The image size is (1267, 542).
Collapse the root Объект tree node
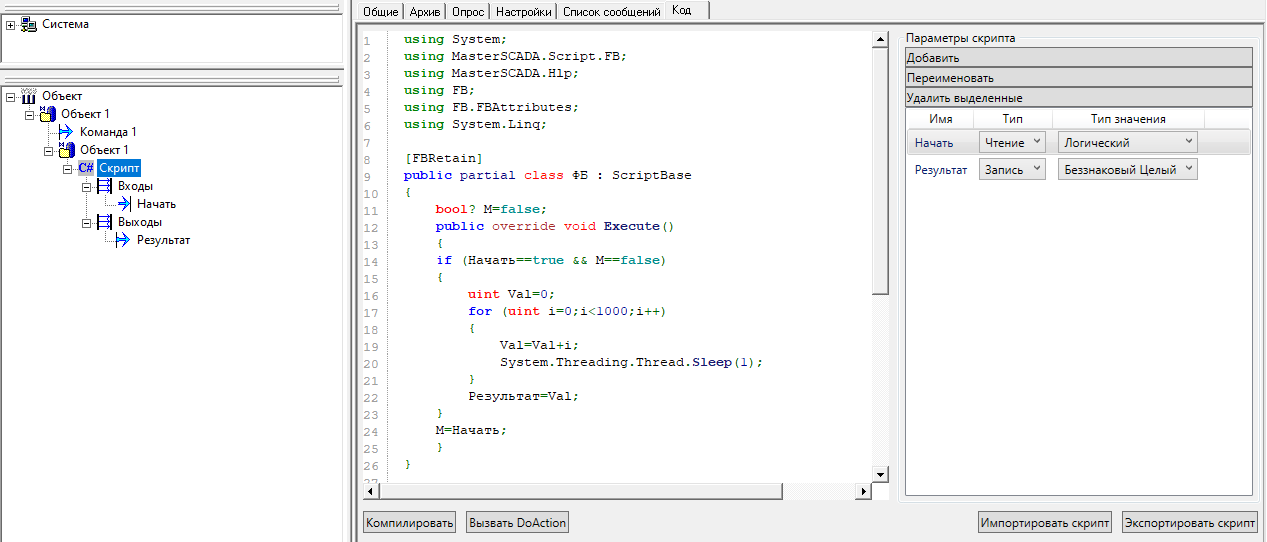10,97
